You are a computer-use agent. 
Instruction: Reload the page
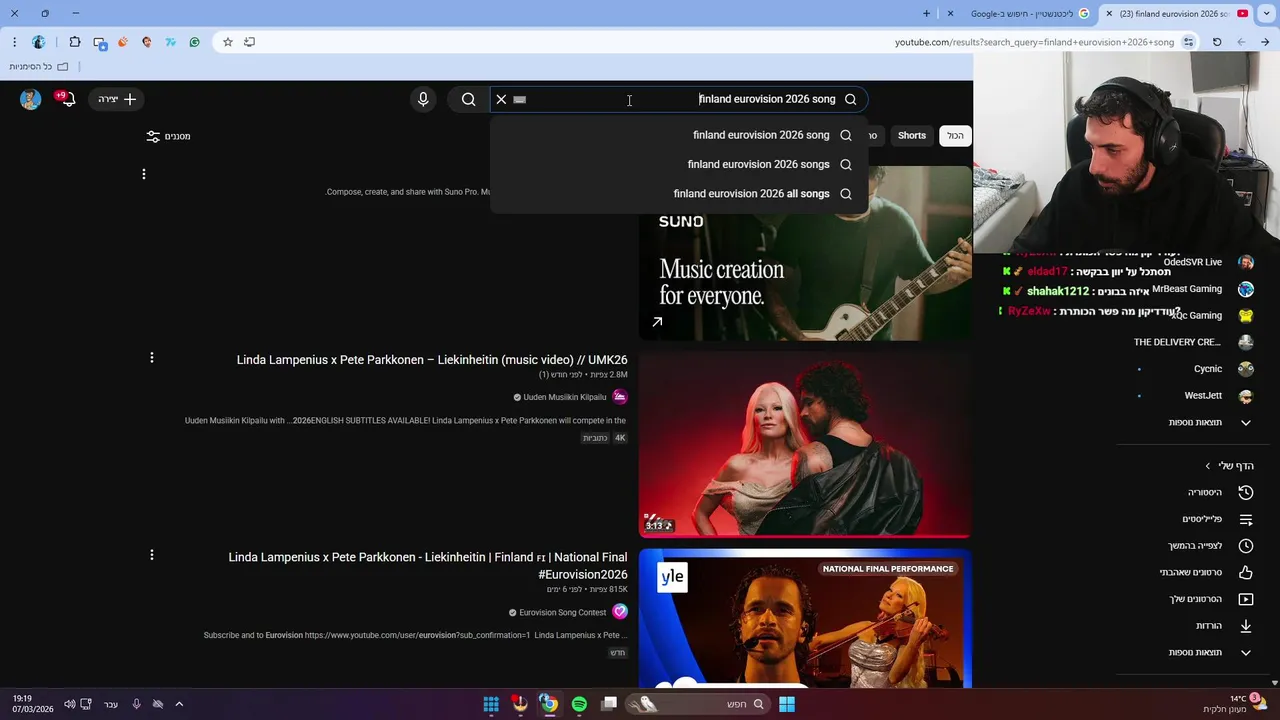[1217, 42]
